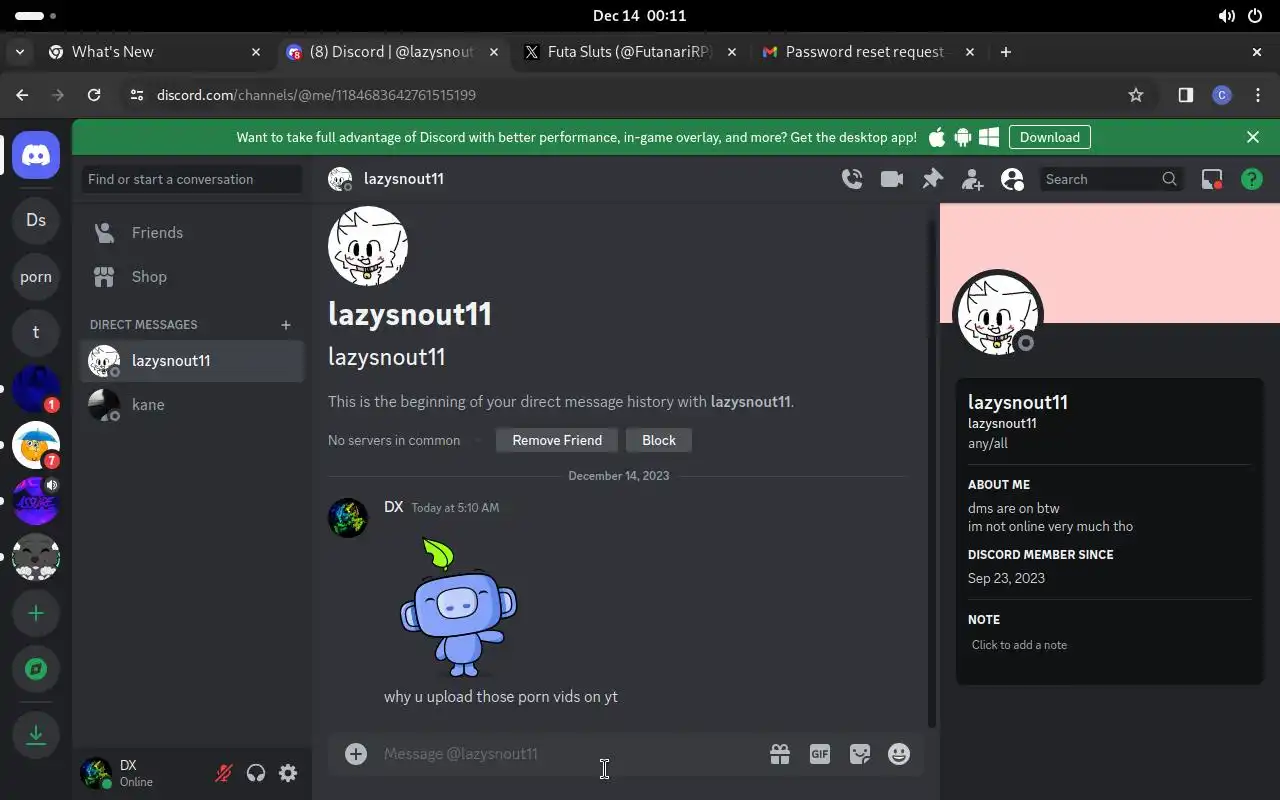Start a video call icon
The width and height of the screenshot is (1280, 800).
pyautogui.click(x=892, y=179)
